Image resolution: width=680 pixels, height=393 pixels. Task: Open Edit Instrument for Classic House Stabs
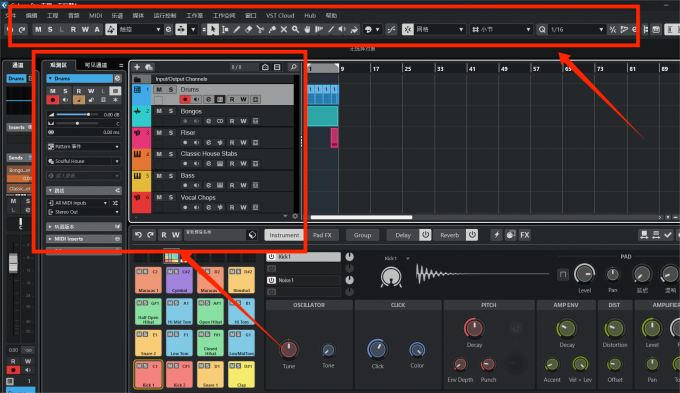pos(220,164)
